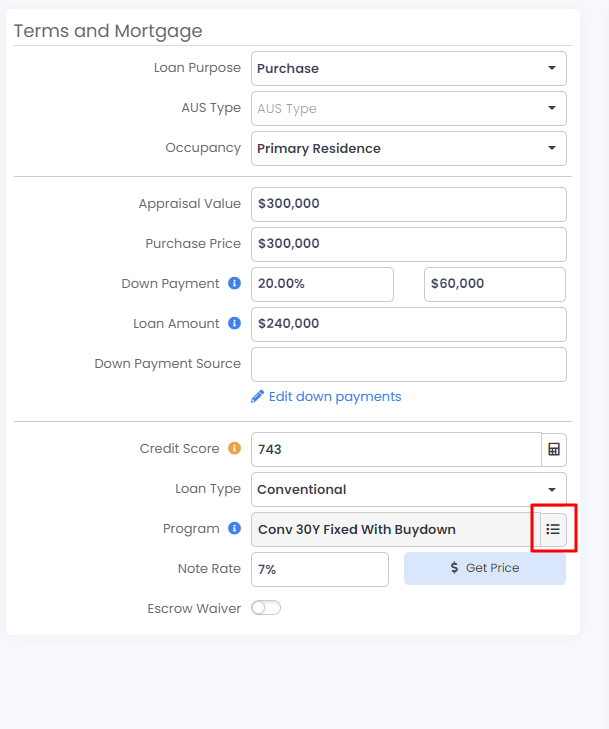Toggle the Escrow Waiver switch
The width and height of the screenshot is (609, 729).
266,608
